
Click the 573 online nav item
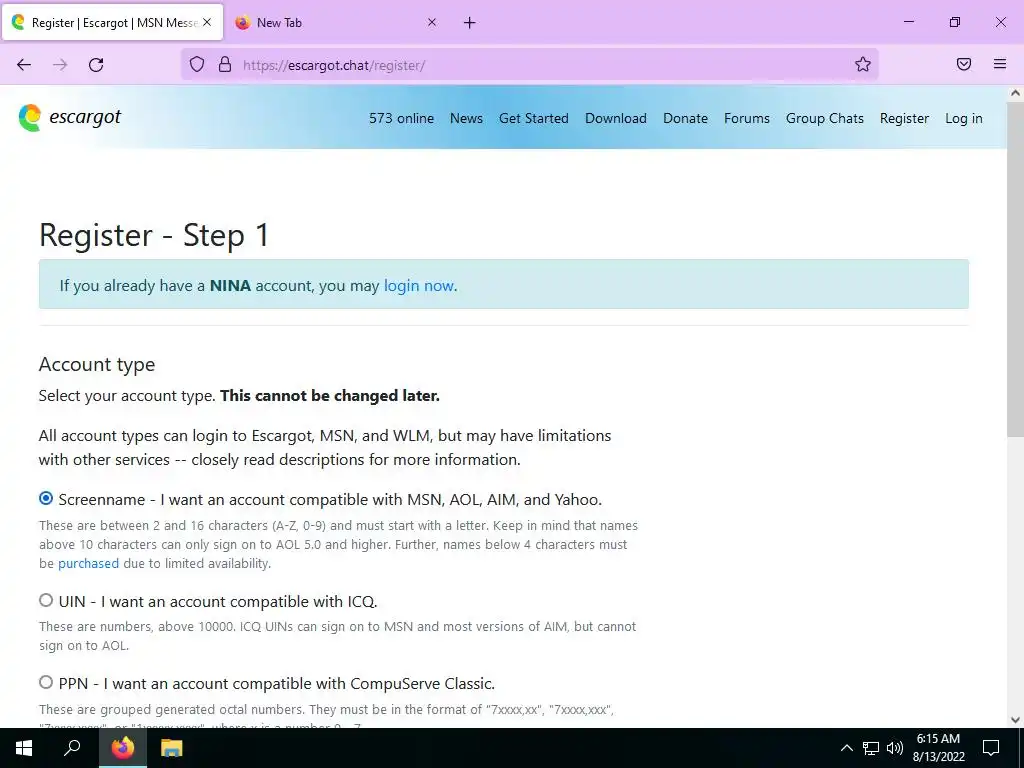[x=402, y=118]
